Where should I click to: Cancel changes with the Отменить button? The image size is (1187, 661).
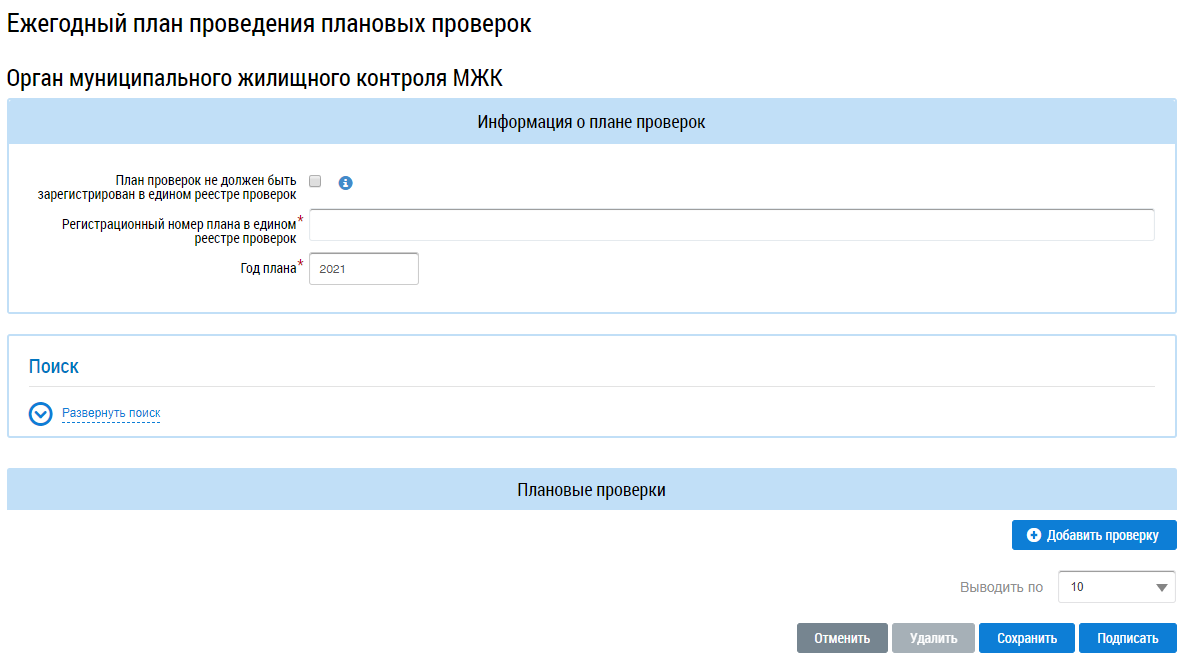pos(841,639)
